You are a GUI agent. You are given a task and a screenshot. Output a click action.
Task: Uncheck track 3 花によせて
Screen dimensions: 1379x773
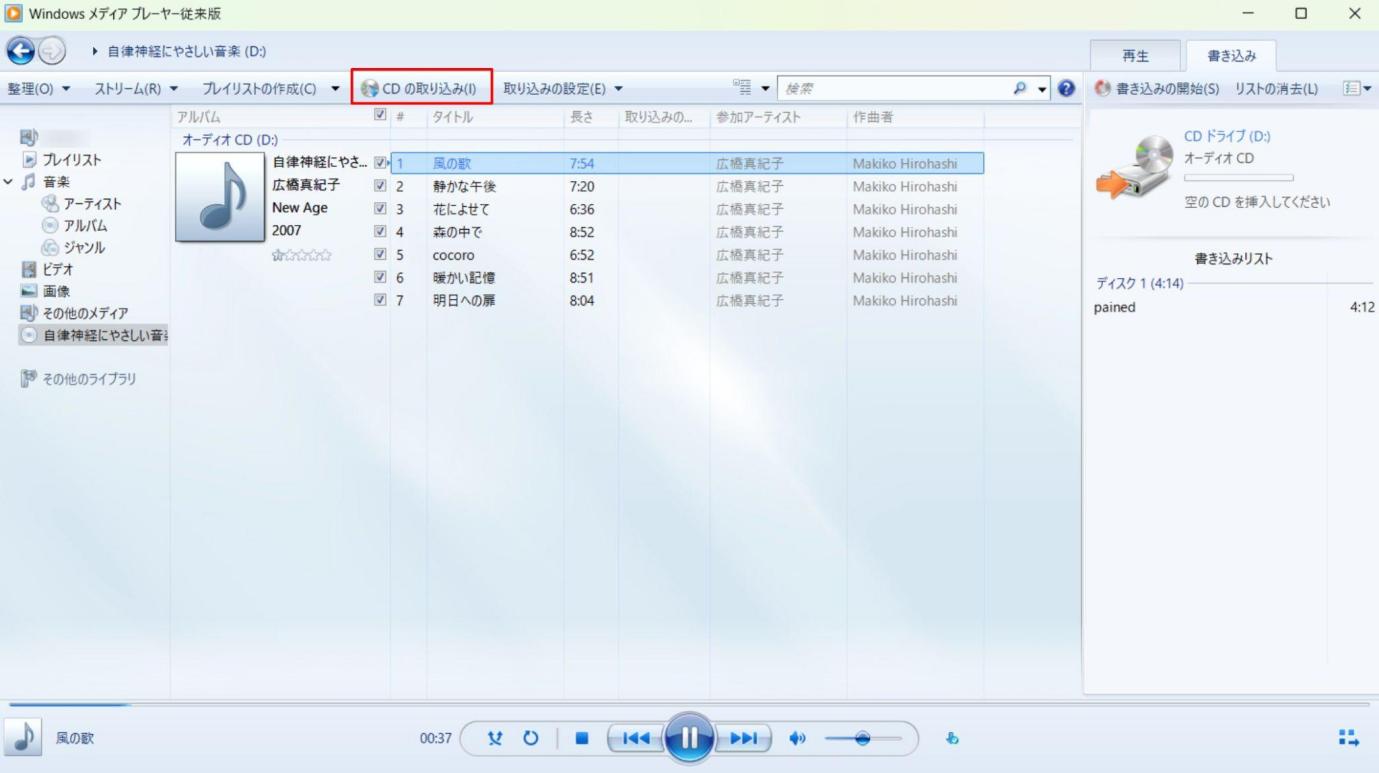[x=379, y=209]
